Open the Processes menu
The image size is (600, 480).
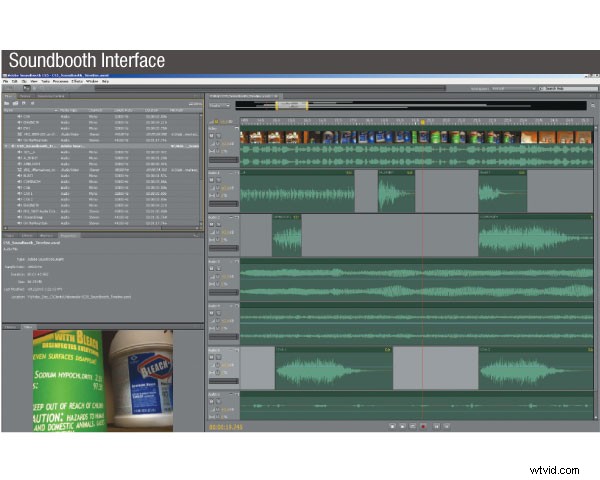pos(60,81)
